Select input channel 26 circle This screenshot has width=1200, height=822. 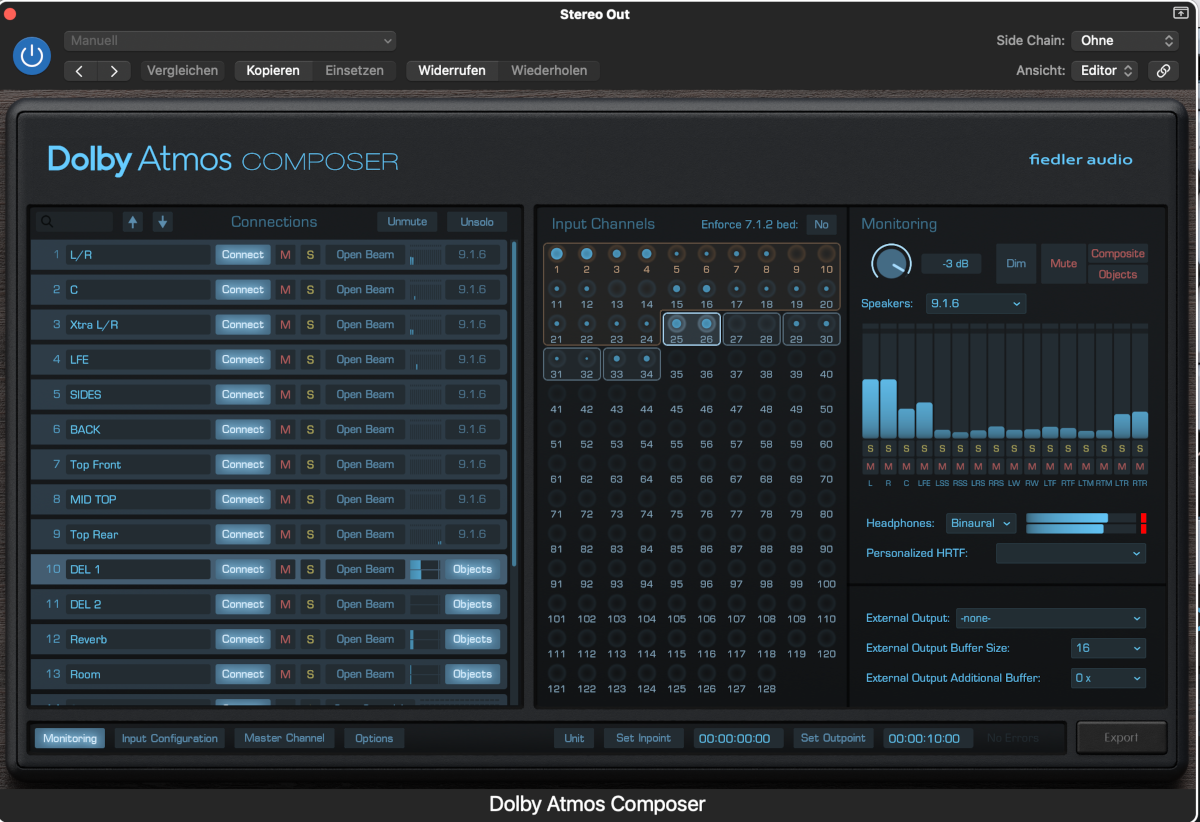point(707,324)
